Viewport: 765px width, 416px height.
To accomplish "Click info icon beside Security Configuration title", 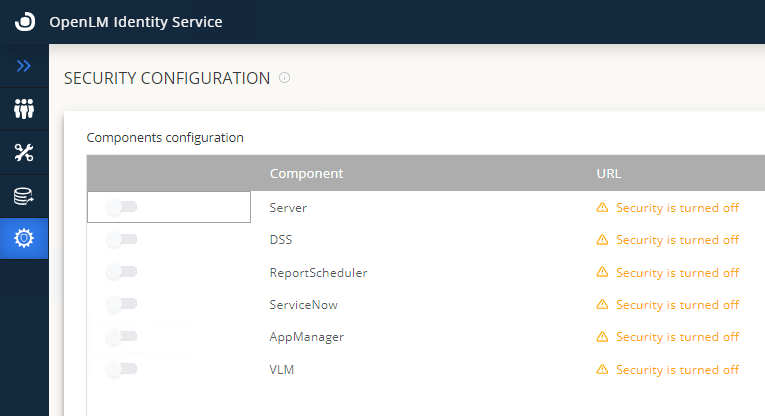I will [284, 78].
